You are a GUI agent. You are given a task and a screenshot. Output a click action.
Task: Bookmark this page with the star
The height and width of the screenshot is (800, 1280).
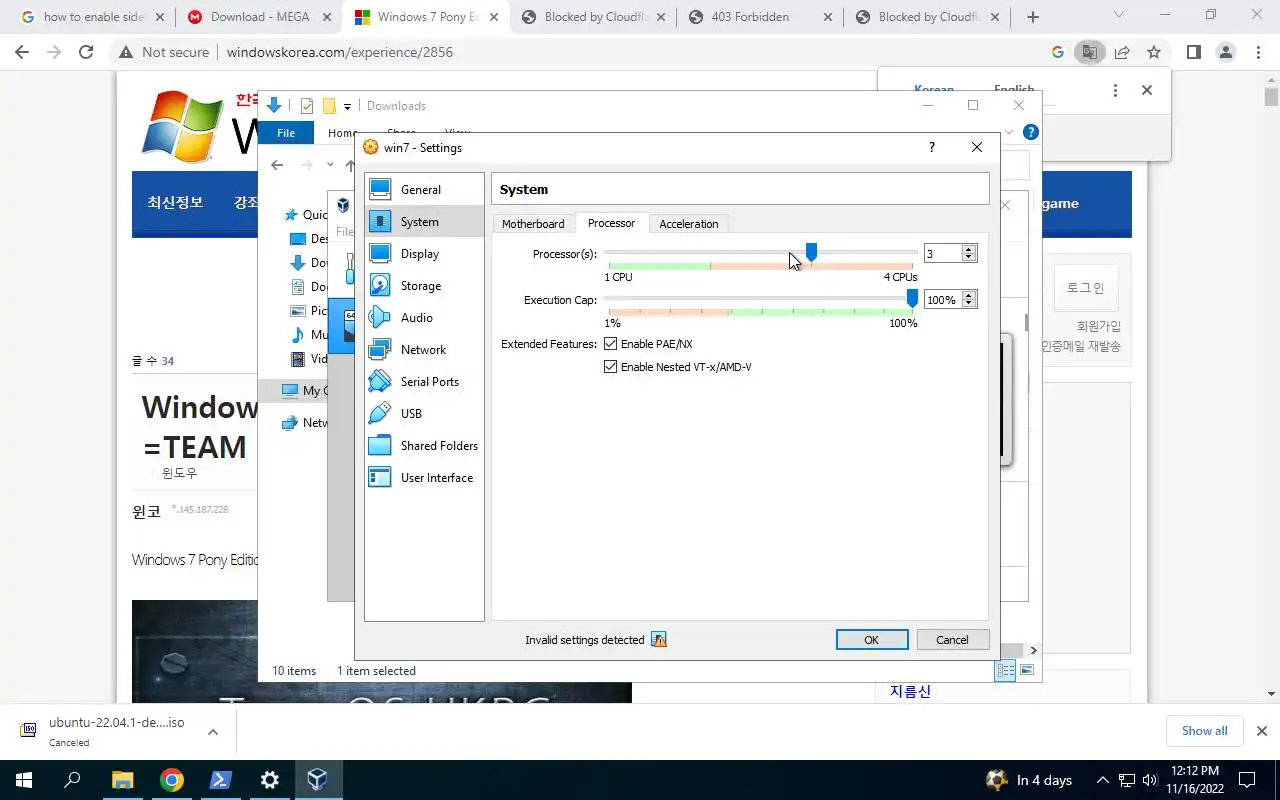coord(1154,52)
